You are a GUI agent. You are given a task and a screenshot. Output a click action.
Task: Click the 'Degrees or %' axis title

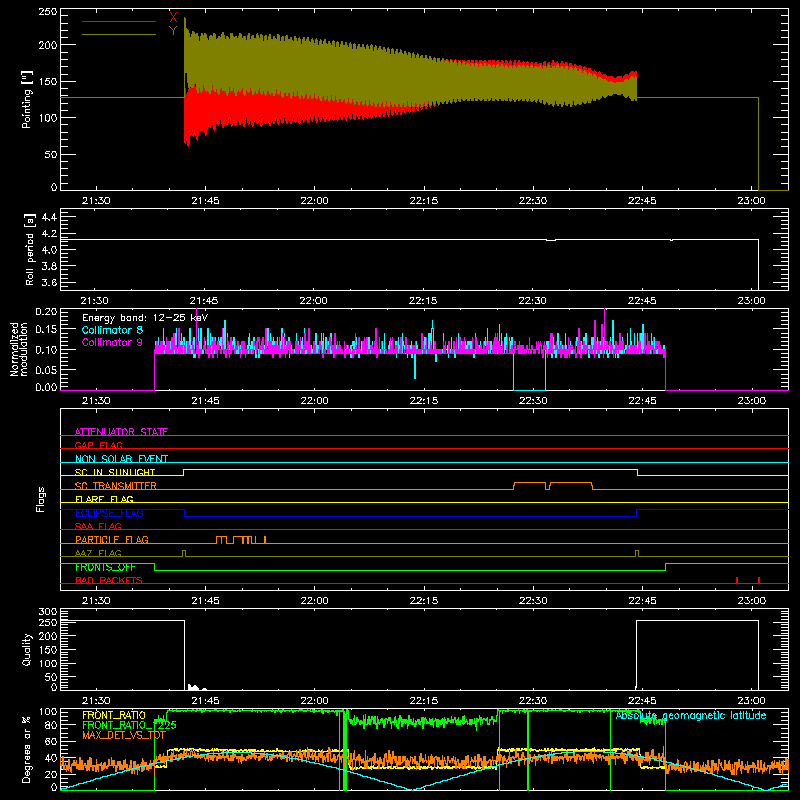click(26, 749)
